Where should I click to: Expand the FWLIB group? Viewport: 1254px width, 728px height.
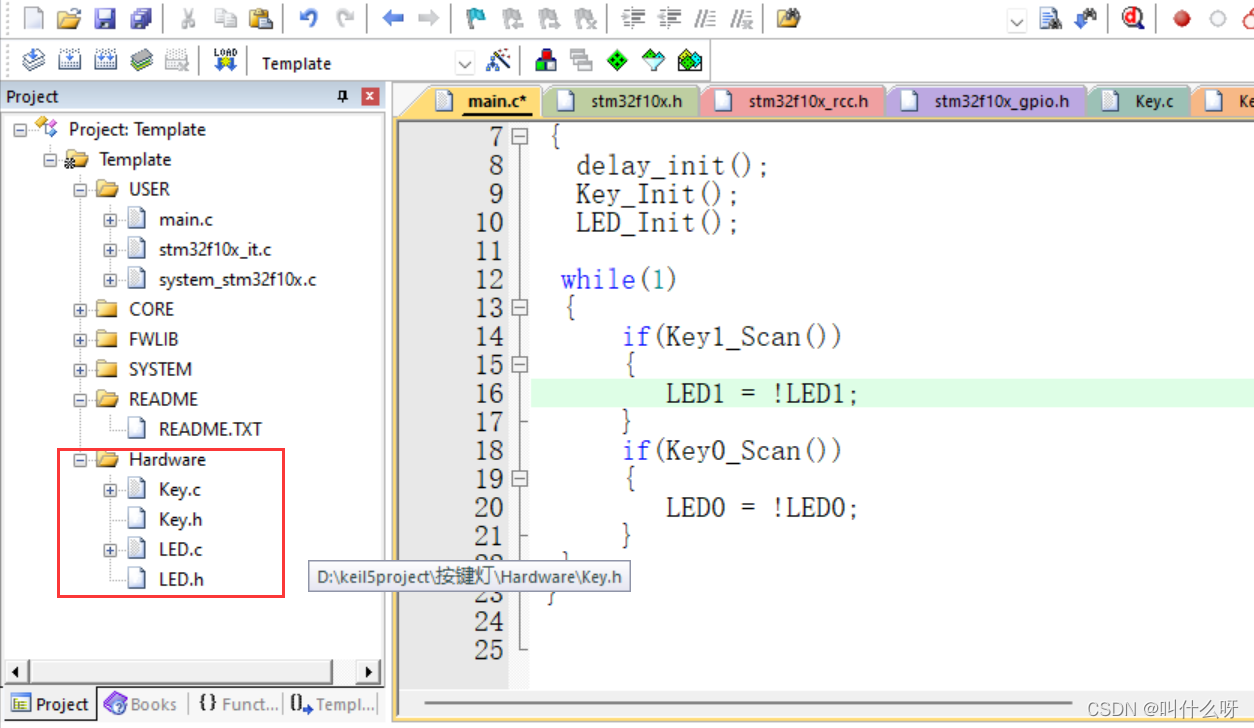[x=80, y=339]
